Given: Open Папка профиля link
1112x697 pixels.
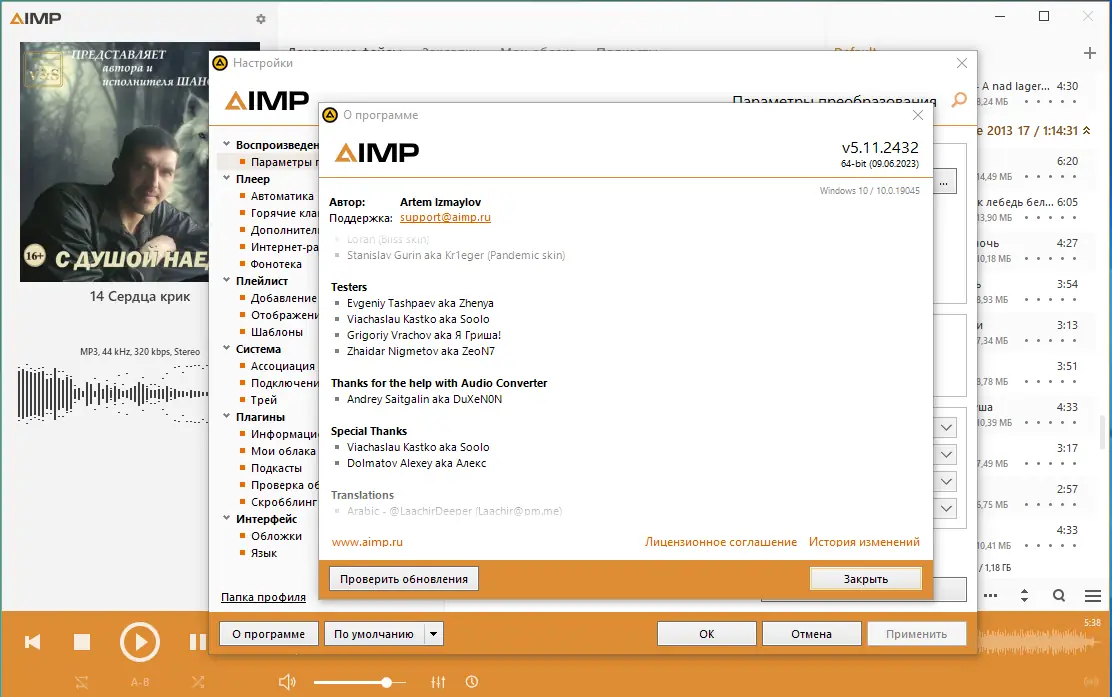Looking at the screenshot, I should (x=263, y=597).
